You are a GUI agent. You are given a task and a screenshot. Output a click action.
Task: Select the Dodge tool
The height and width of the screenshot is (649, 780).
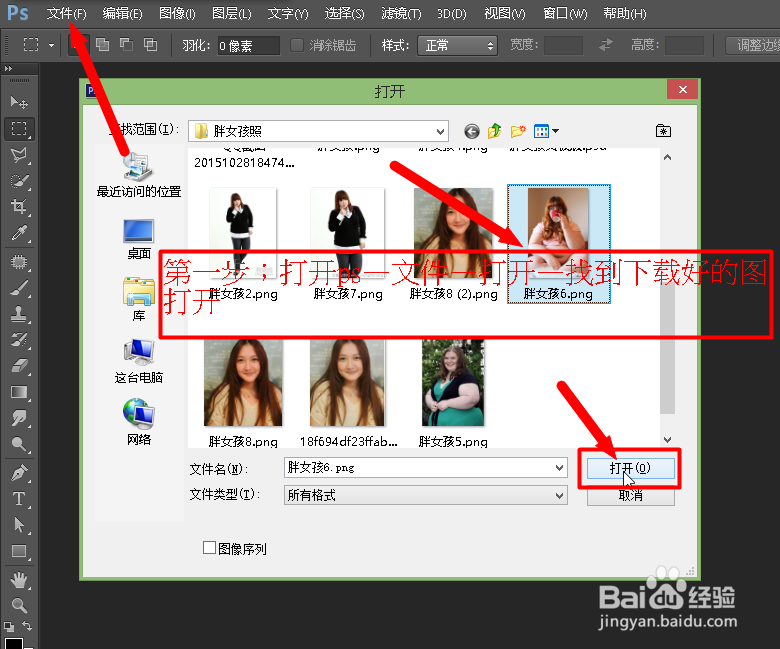19,444
